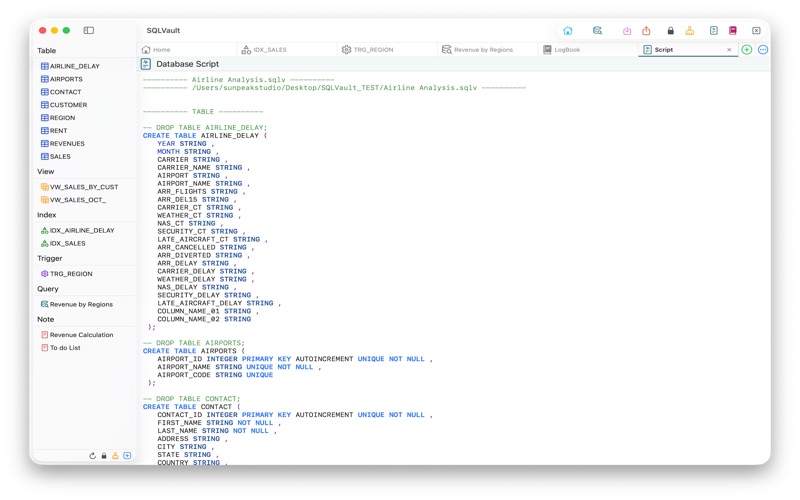Click the boxed X toolbar icon
This screenshot has width=800, height=500.
coord(756,31)
